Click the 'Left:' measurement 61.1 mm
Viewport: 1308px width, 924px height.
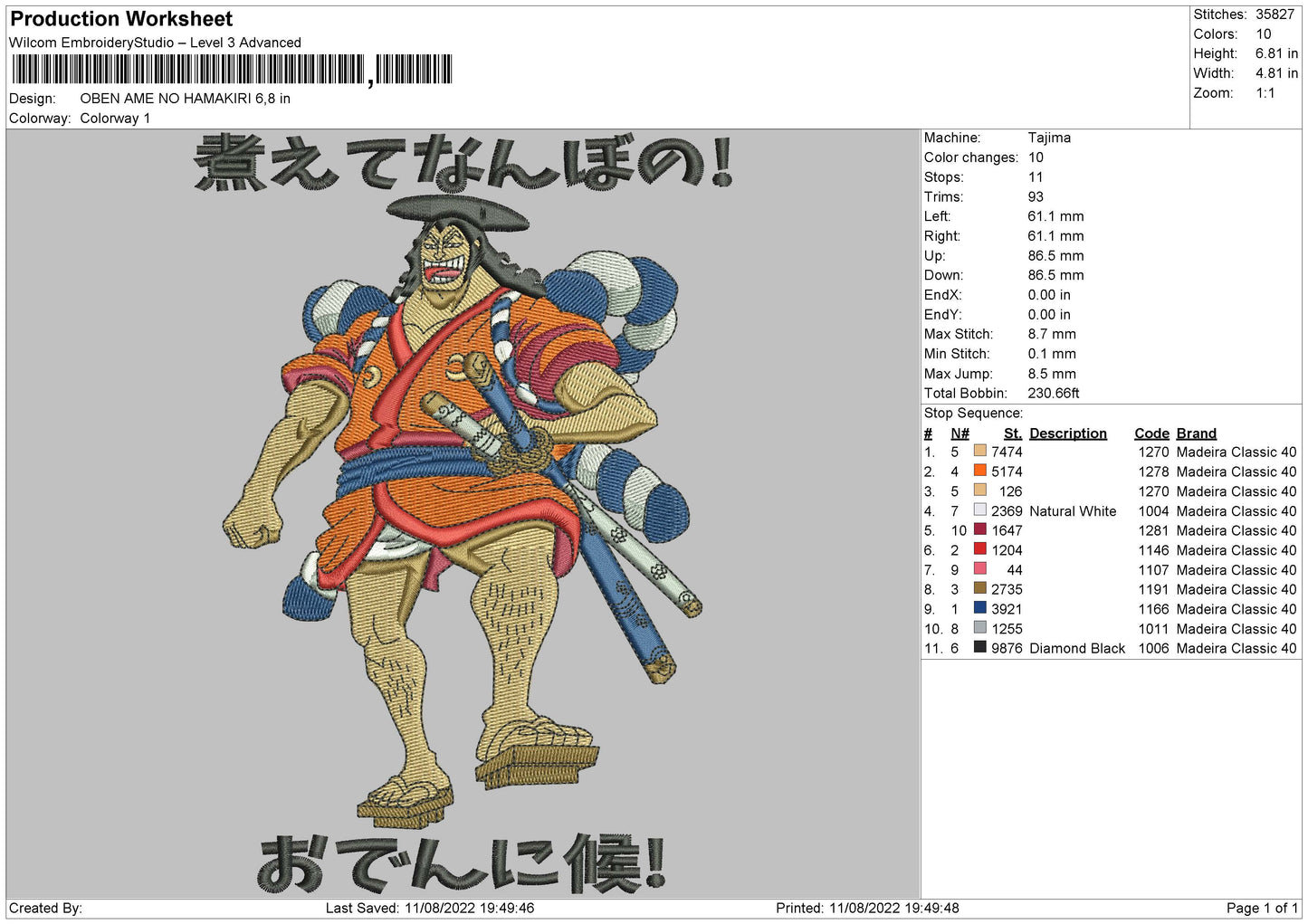(x=1055, y=216)
